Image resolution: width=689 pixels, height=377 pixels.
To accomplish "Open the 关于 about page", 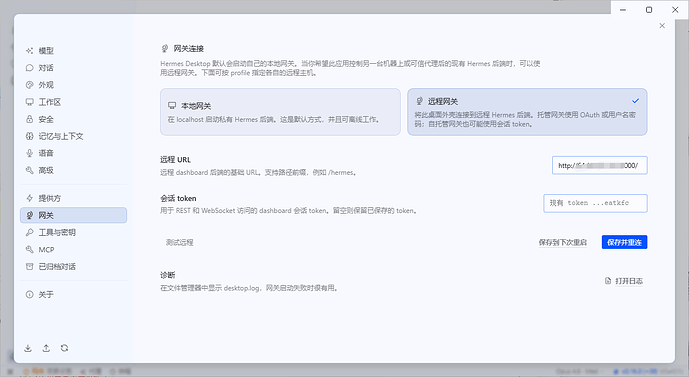I will [x=73, y=294].
